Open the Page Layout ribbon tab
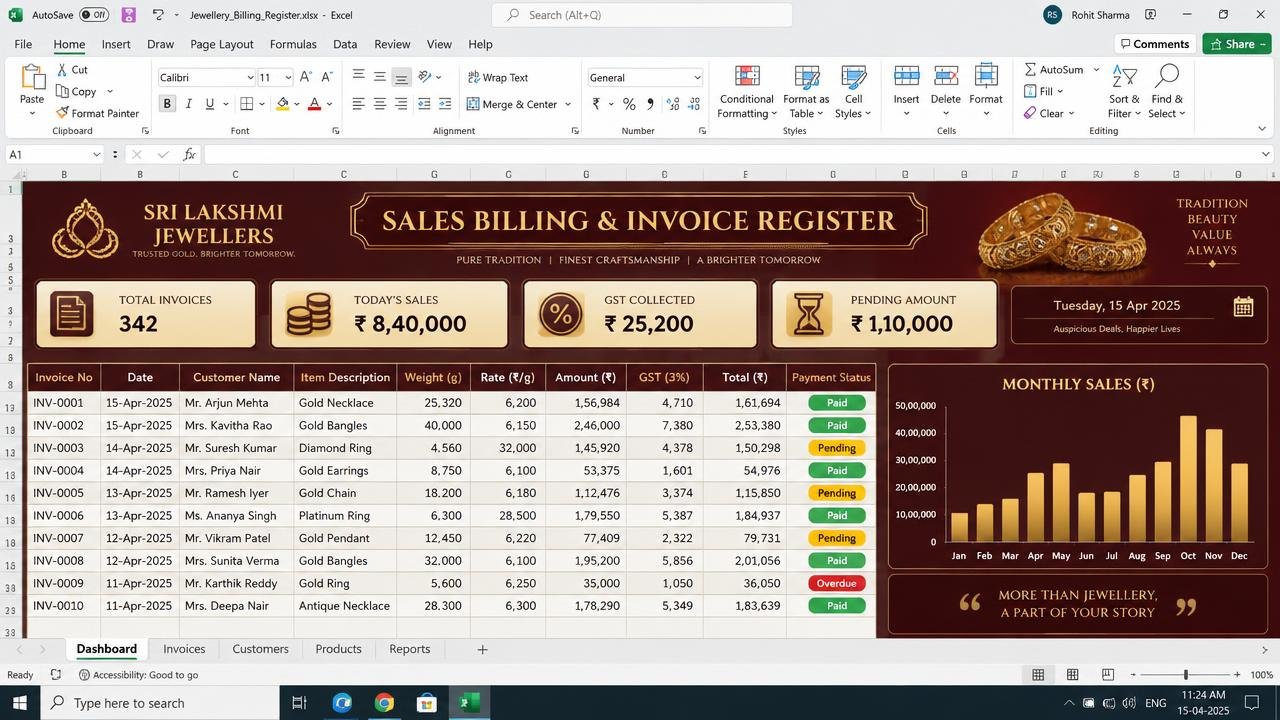Screen dimensions: 1280x720 coord(222,44)
